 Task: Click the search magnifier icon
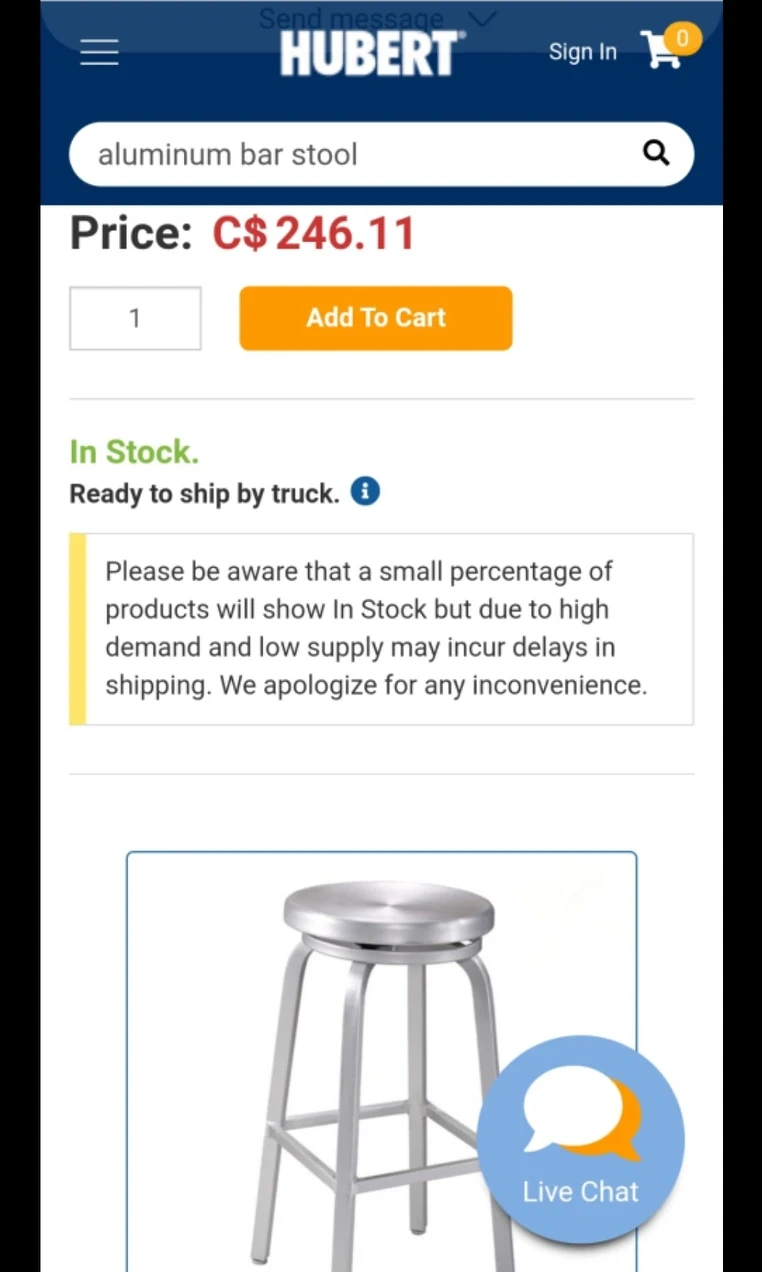click(x=656, y=153)
